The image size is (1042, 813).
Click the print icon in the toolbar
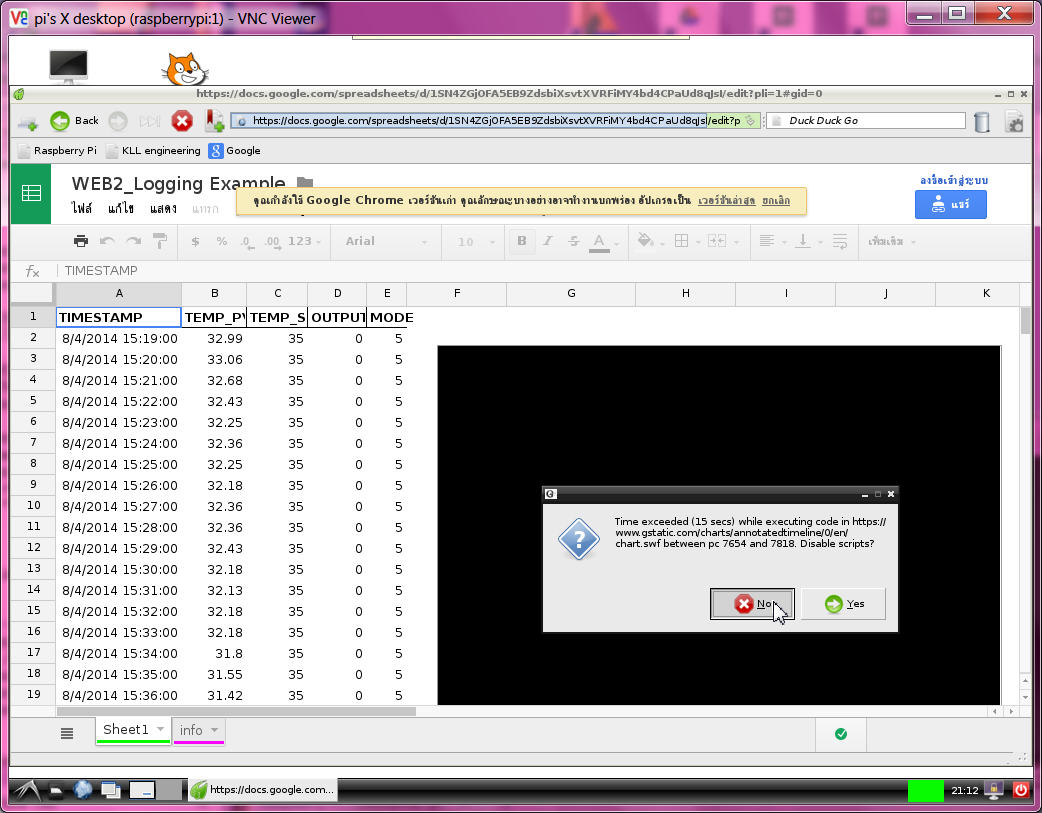coord(81,241)
